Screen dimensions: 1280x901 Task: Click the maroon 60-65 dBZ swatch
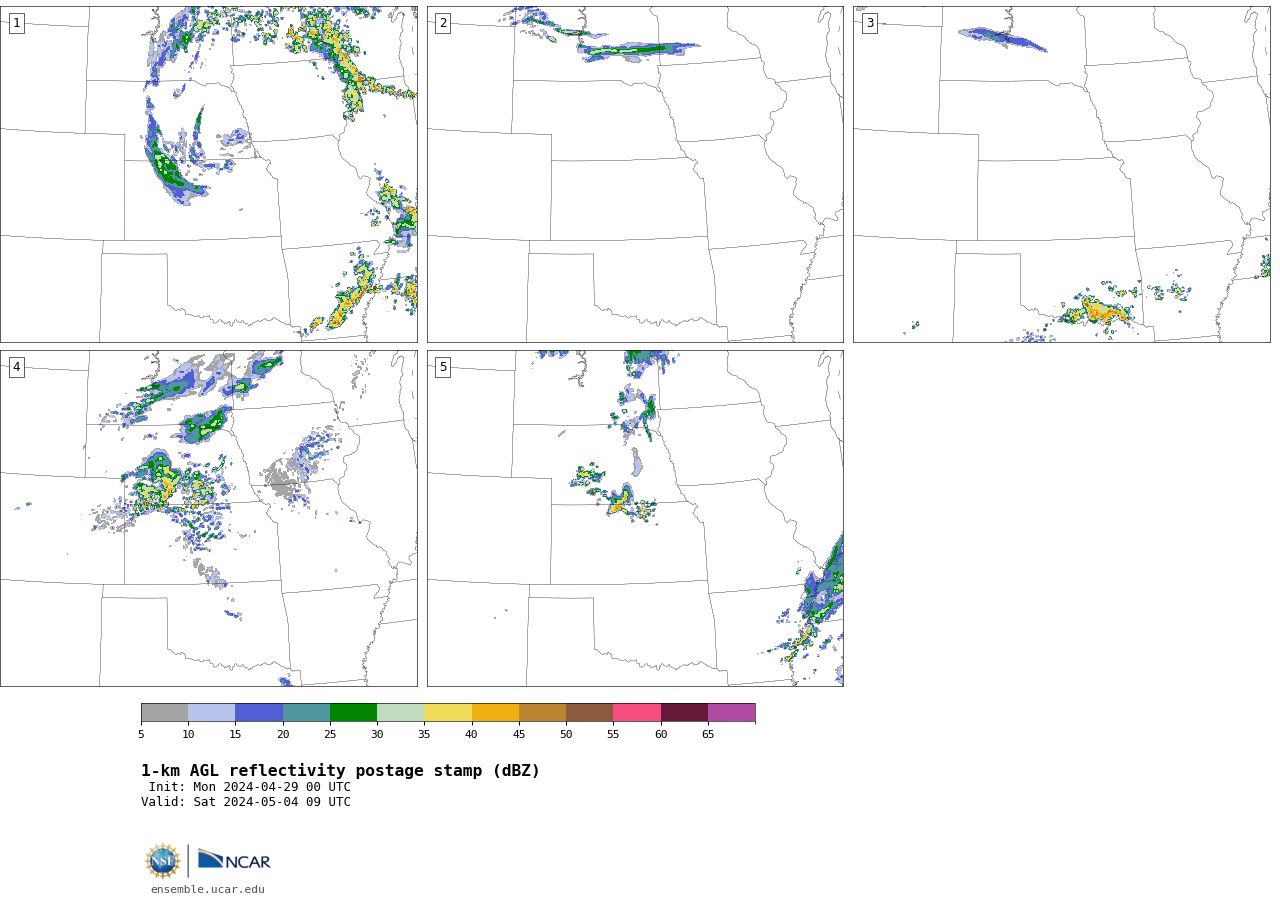click(684, 713)
